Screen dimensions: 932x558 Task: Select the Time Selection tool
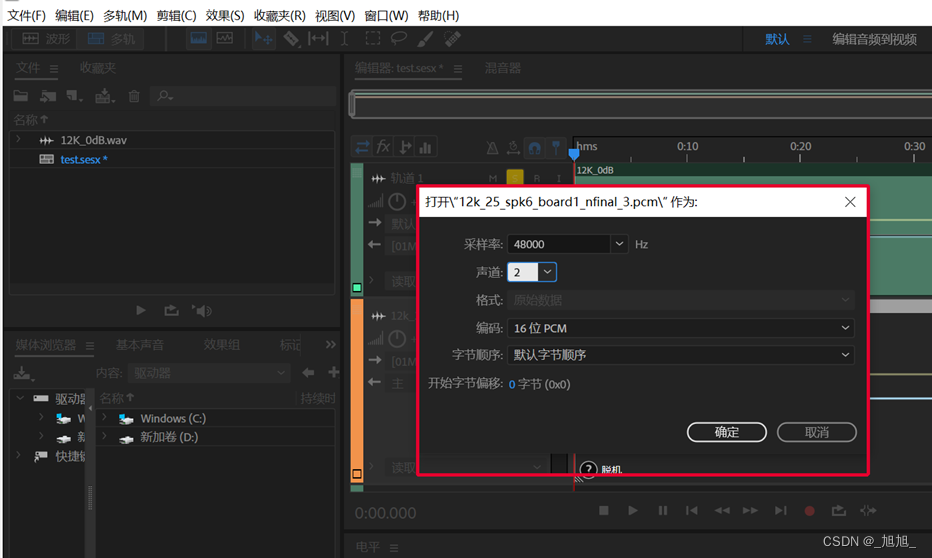coord(344,39)
